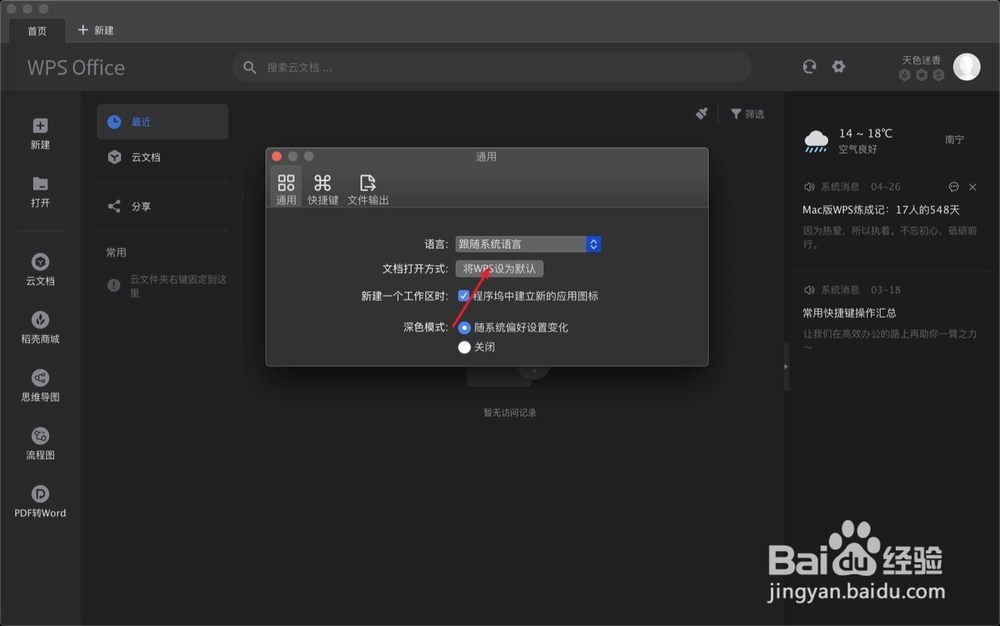Viewport: 1000px width, 626px height.
Task: Open the 语言 language dropdown
Action: tap(528, 244)
